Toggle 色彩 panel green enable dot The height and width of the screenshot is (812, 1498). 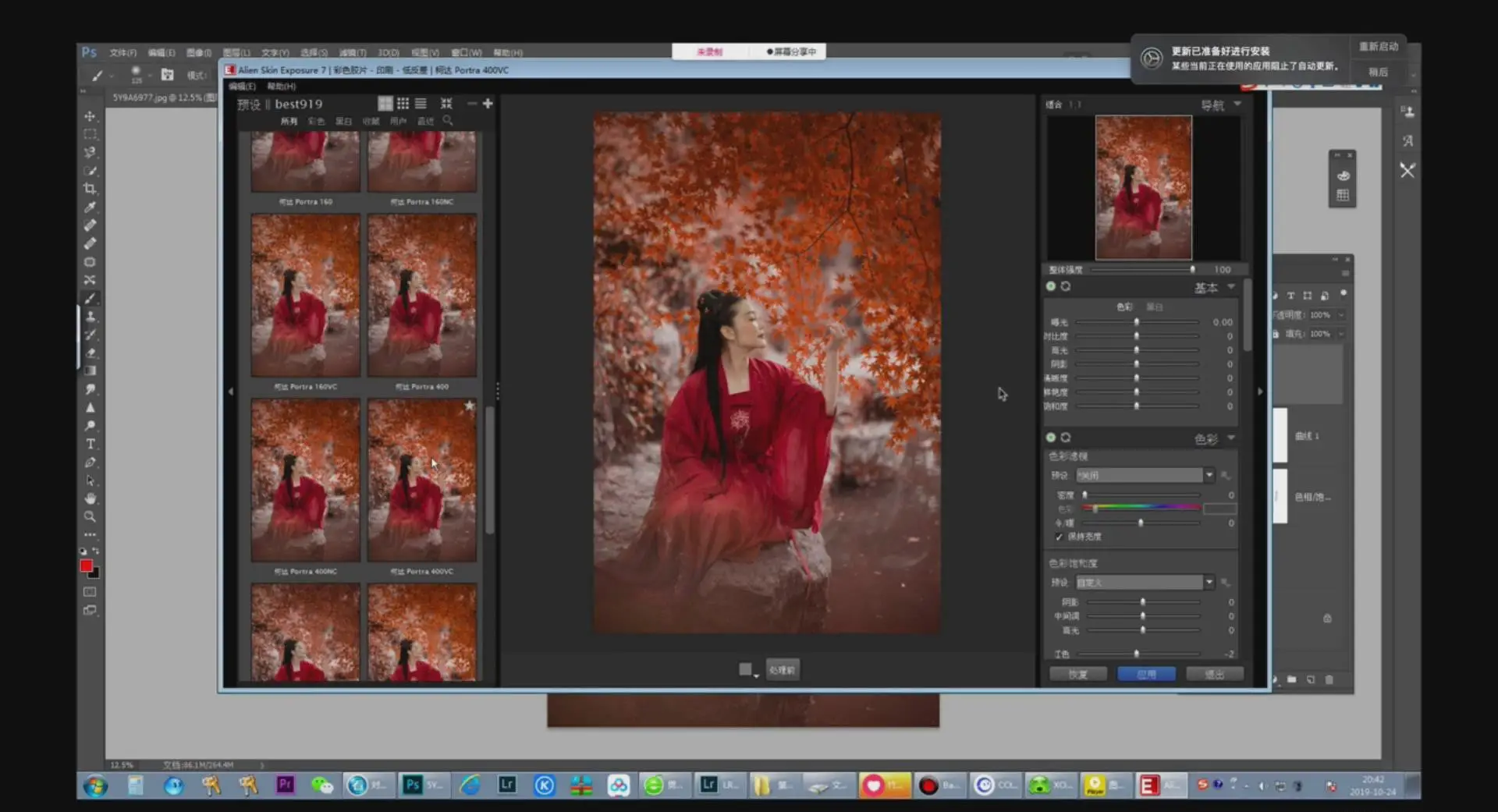point(1051,438)
